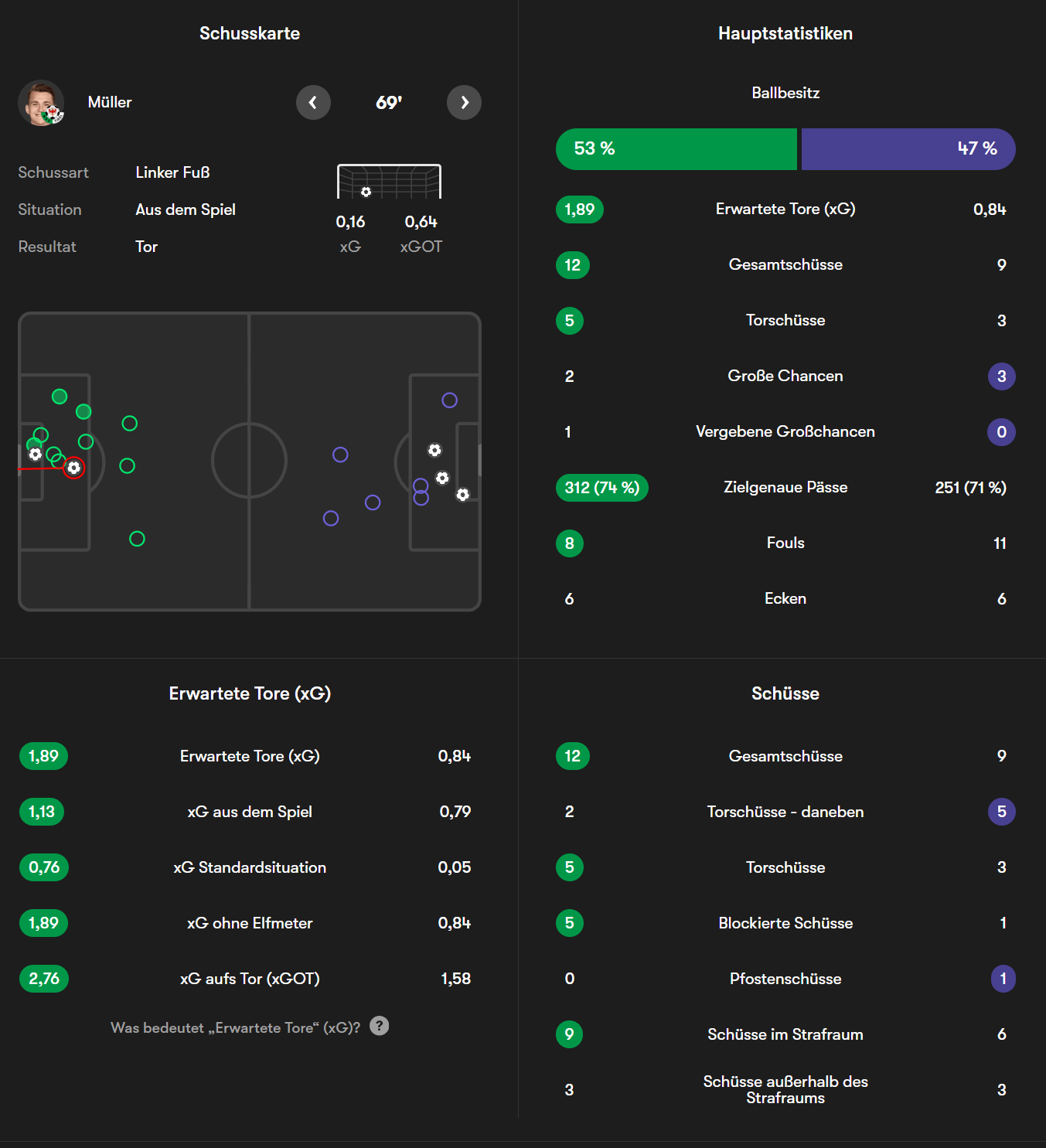1046x1148 pixels.
Task: Advance to next shot with right arrow
Action: click(x=464, y=102)
